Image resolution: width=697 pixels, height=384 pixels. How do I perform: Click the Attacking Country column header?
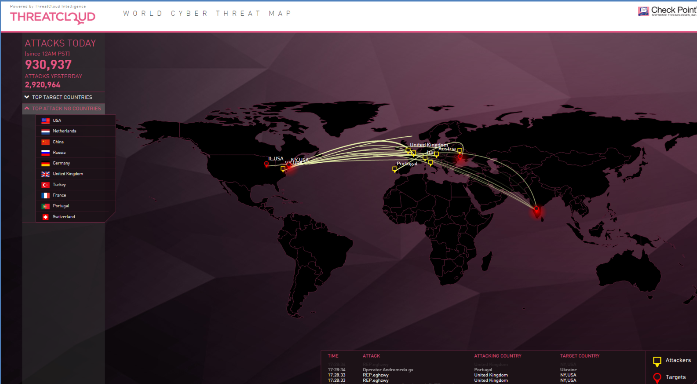click(x=497, y=356)
